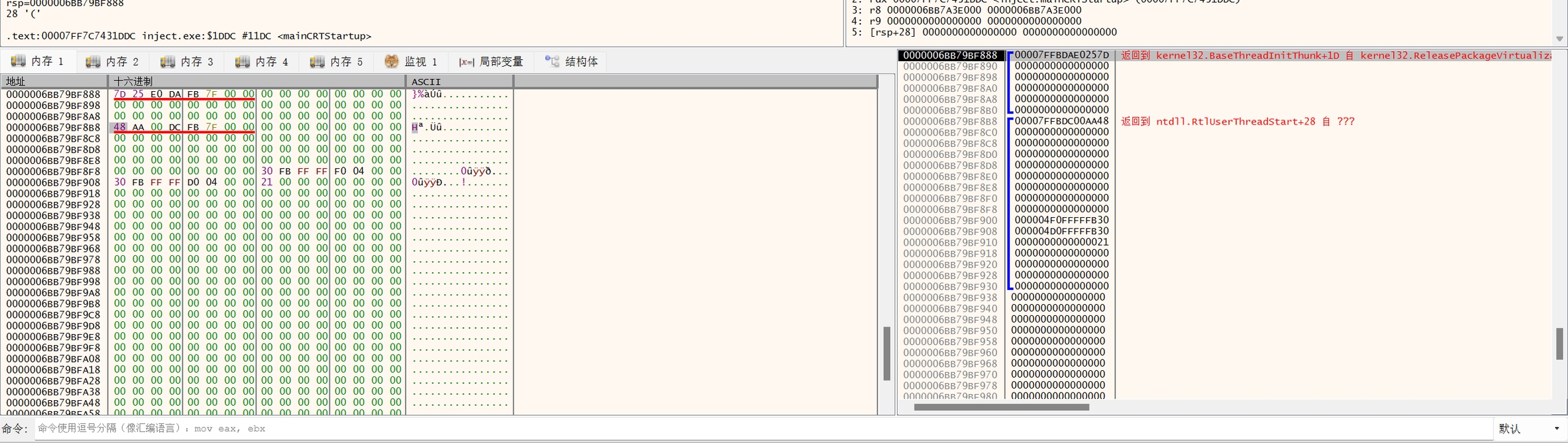Click the memory dump vertical scrollbar thumb
Viewport: 1568px width, 443px height.
pyautogui.click(x=887, y=353)
